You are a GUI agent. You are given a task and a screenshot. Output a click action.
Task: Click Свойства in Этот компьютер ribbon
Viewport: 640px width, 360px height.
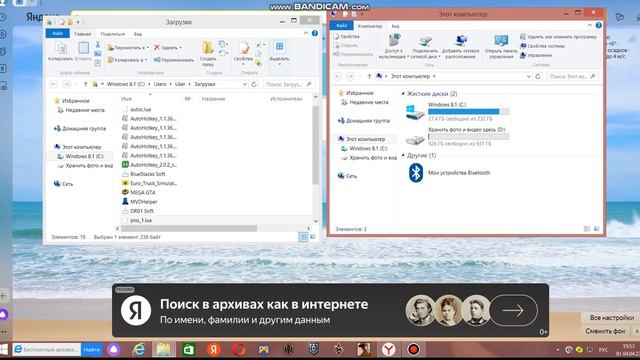(347, 36)
